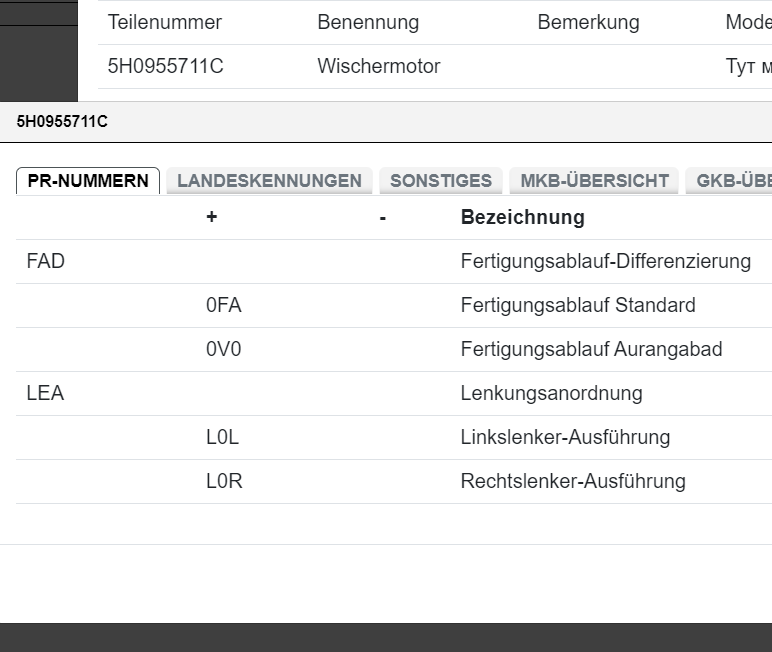Click the 0FA PR number
Screen dimensions: 772x652
click(x=223, y=305)
